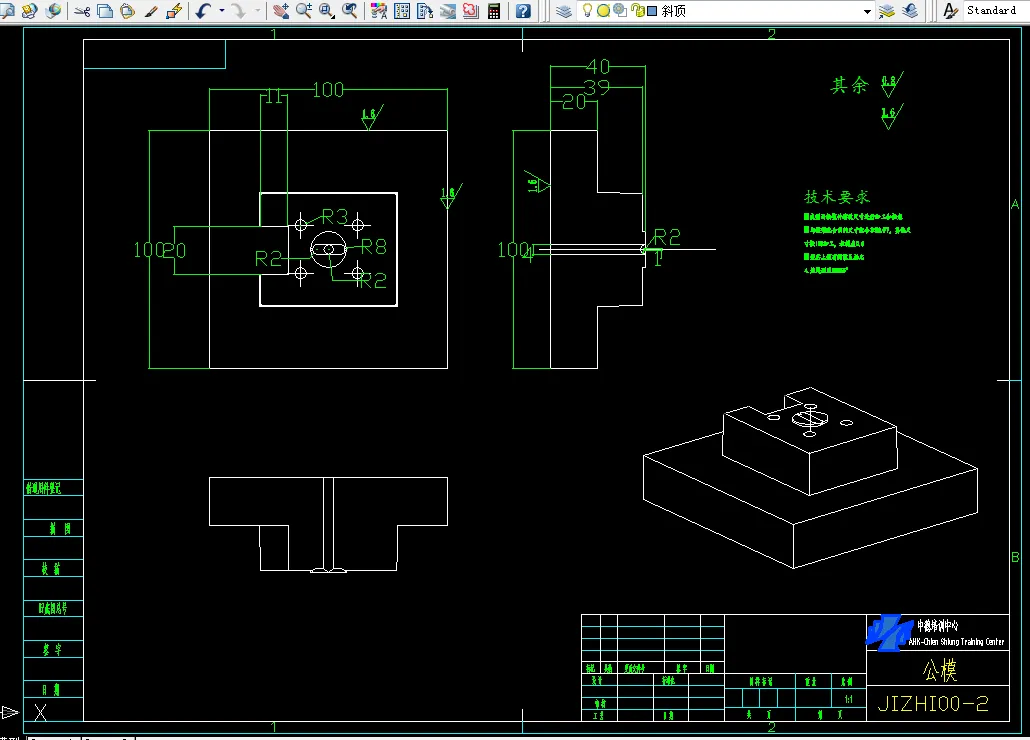Open the Tool Palettes window icon
Screen dimensions: 1030x740
tap(425, 11)
